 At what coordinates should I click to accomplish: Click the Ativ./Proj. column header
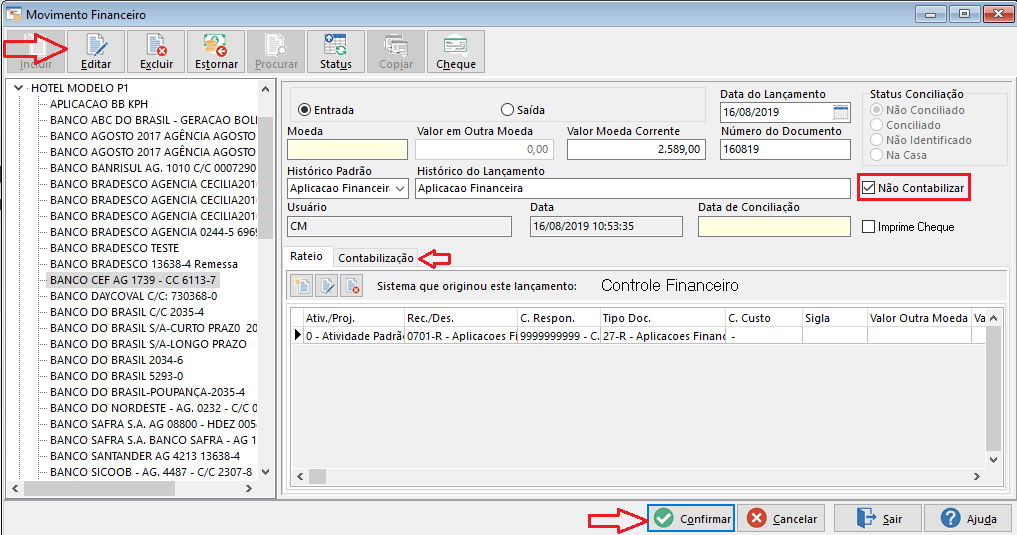(x=353, y=318)
